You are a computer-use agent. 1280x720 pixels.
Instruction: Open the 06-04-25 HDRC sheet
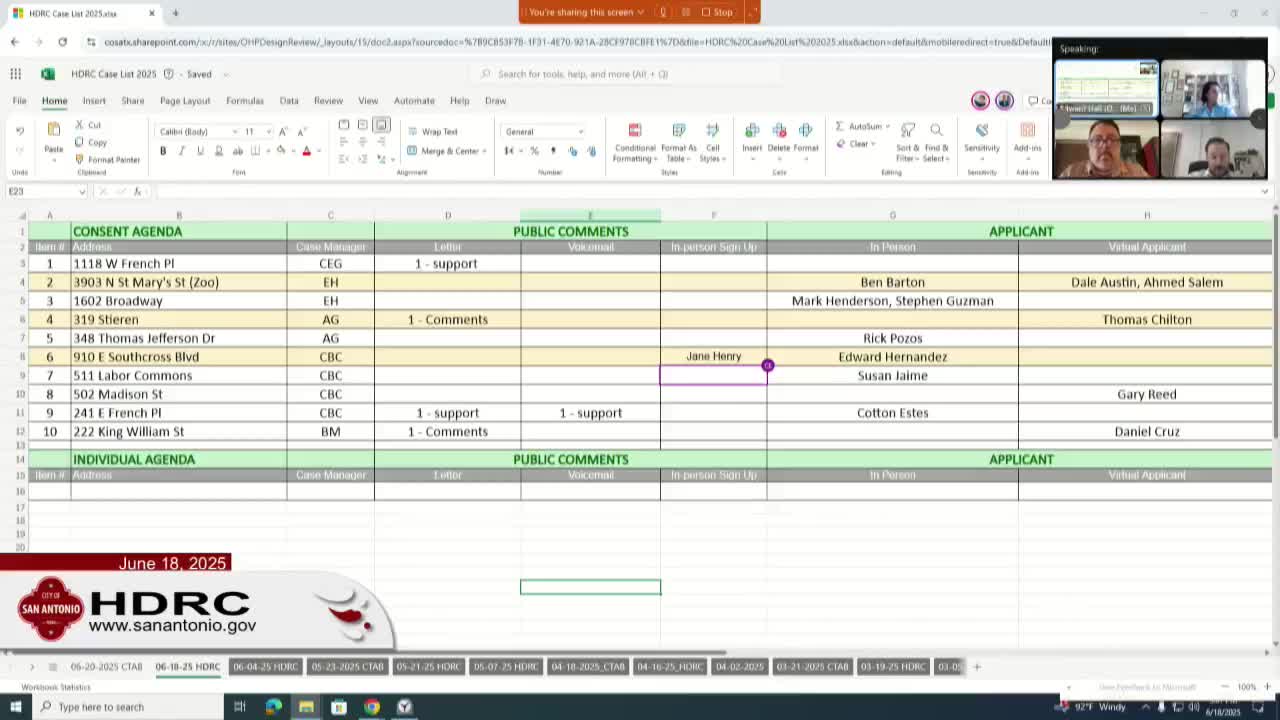point(265,667)
